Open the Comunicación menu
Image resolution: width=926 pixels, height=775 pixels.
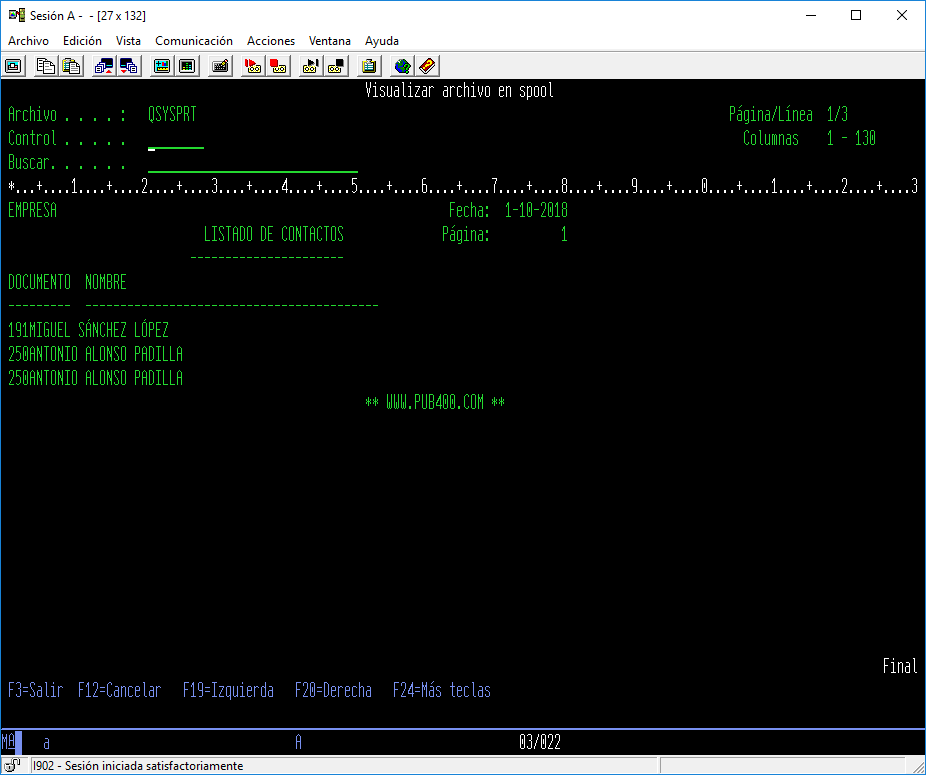tap(193, 41)
